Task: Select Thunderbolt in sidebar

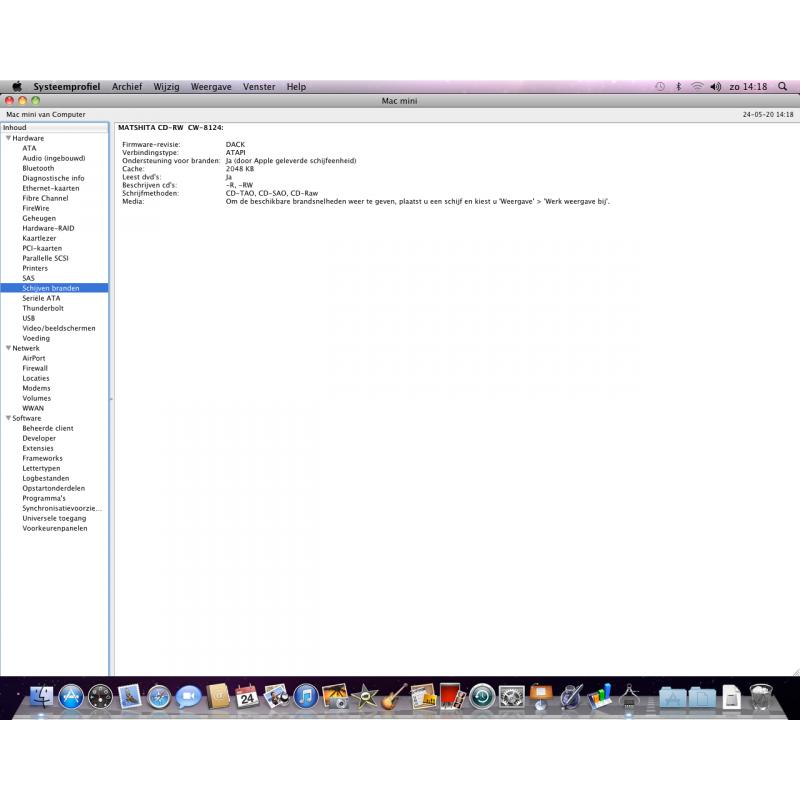Action: tap(43, 308)
